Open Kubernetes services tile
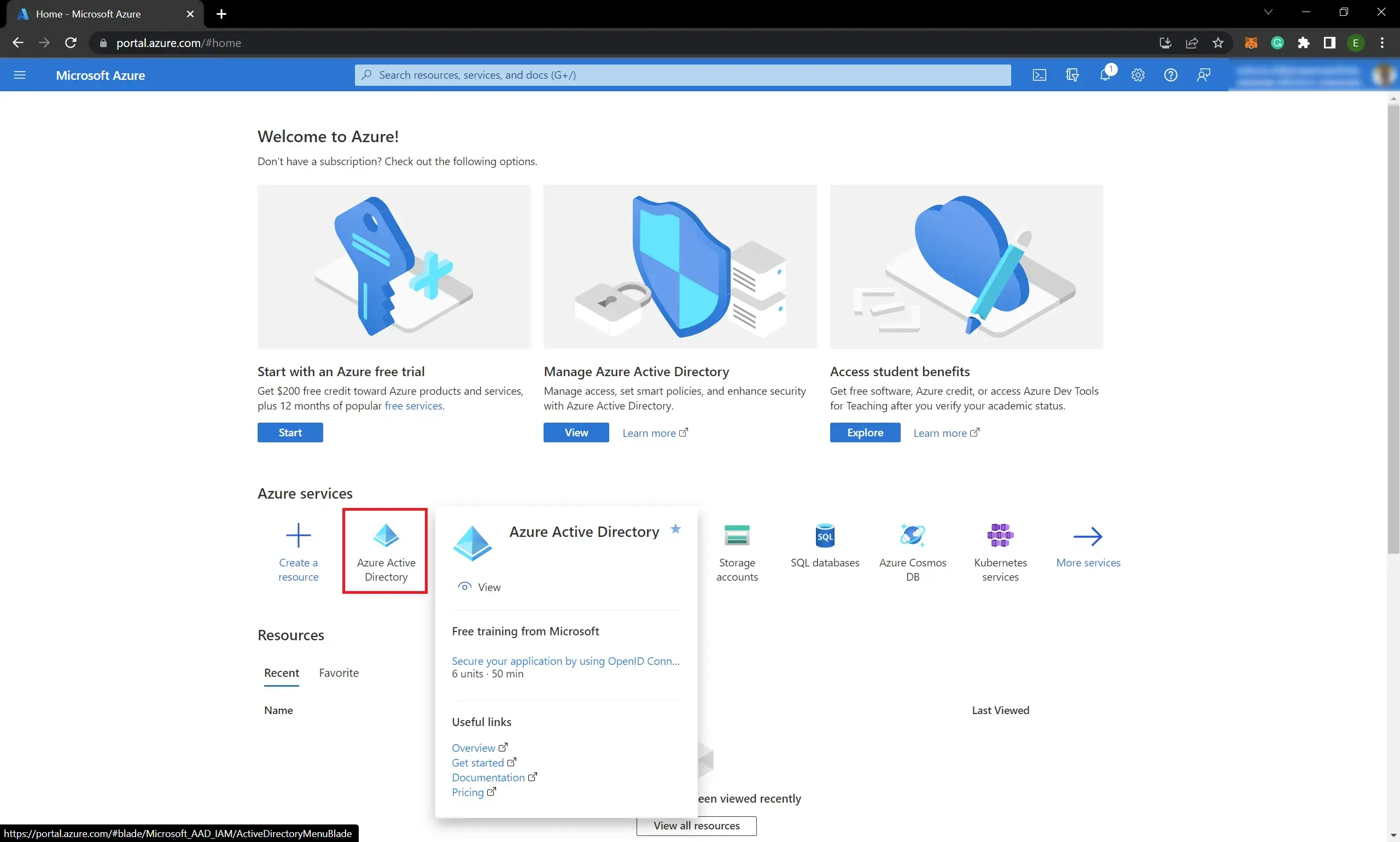The image size is (1400, 842). point(1000,553)
